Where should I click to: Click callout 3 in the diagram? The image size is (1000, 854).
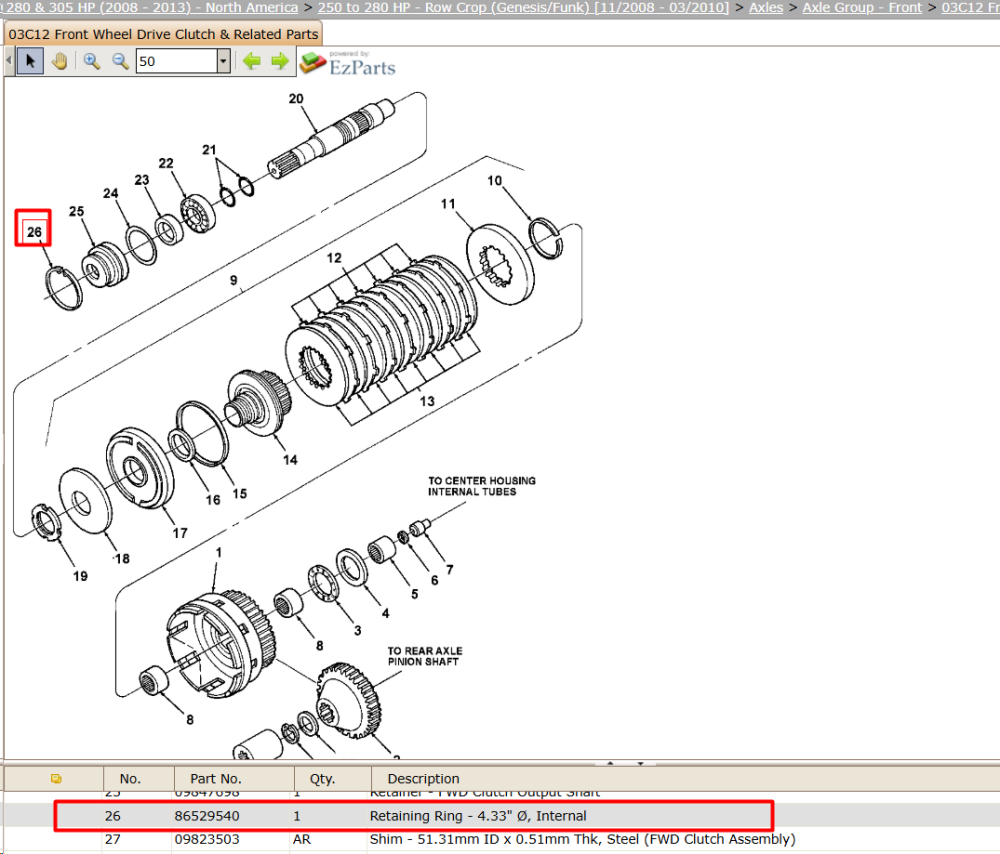[x=358, y=630]
